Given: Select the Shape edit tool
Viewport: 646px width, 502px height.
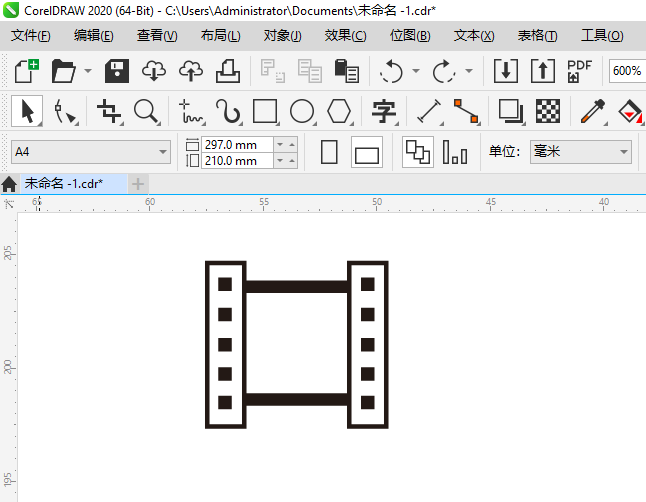Looking at the screenshot, I should coord(66,111).
